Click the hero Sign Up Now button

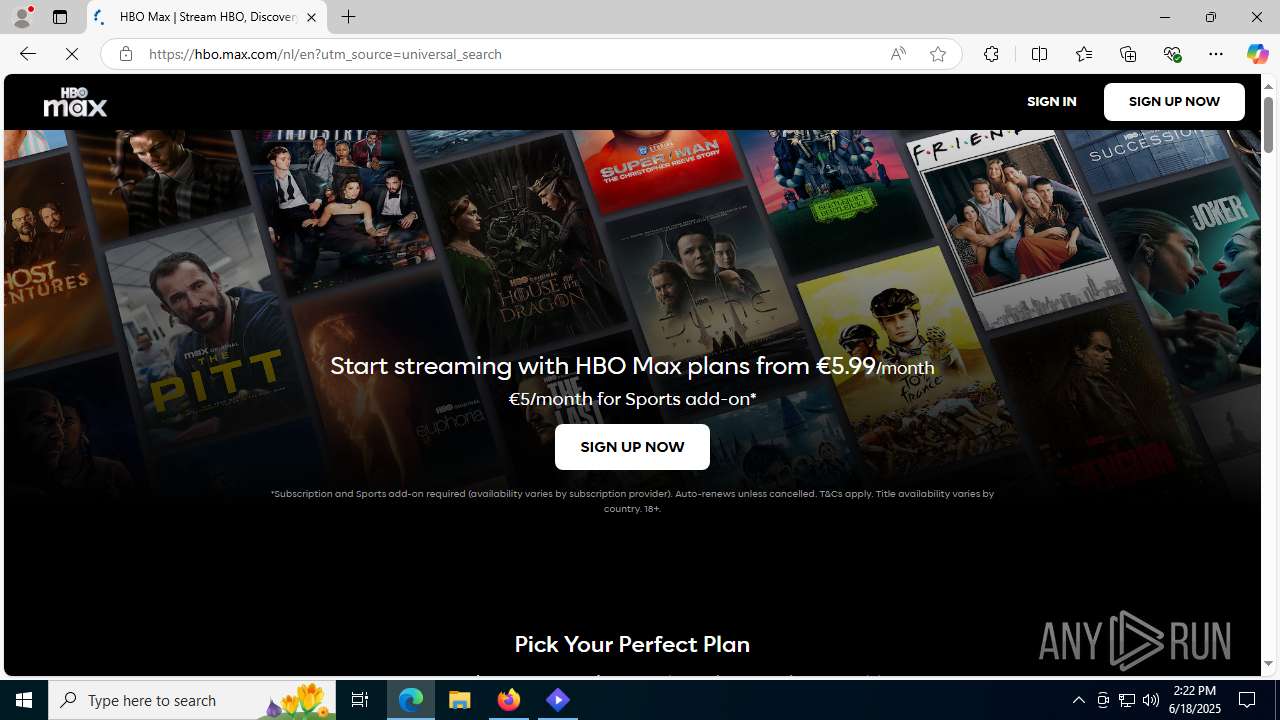click(x=632, y=447)
